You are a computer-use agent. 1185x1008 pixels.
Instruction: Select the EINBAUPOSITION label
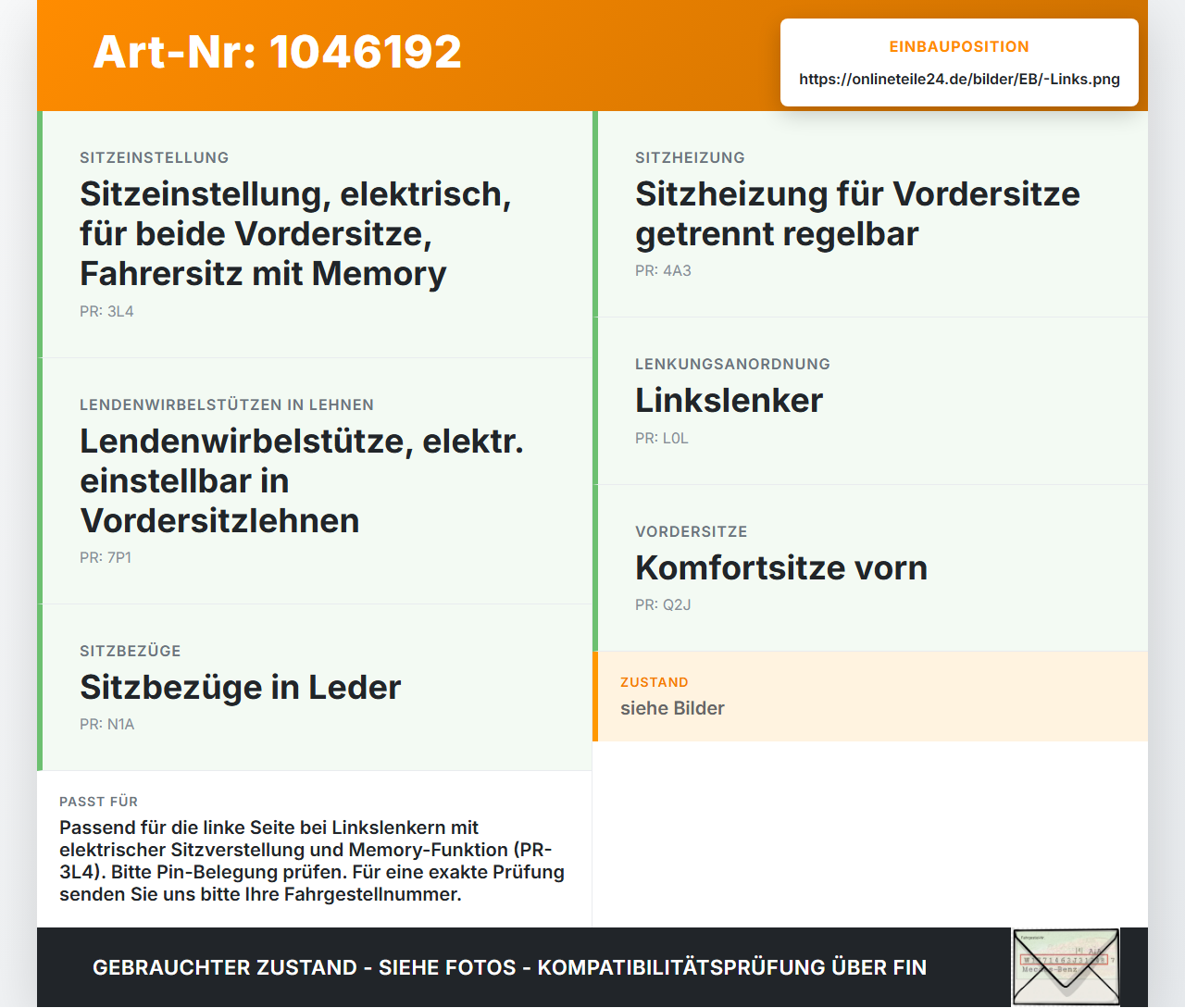point(959,46)
